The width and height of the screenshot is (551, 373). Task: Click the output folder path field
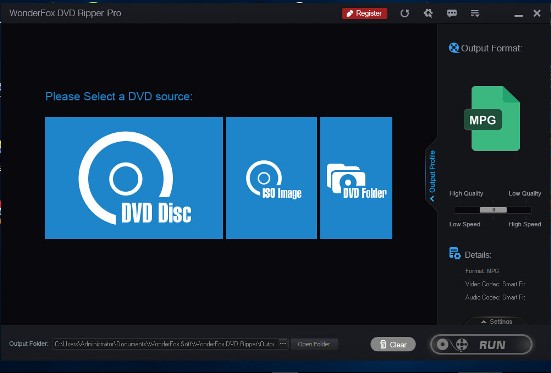coord(165,344)
